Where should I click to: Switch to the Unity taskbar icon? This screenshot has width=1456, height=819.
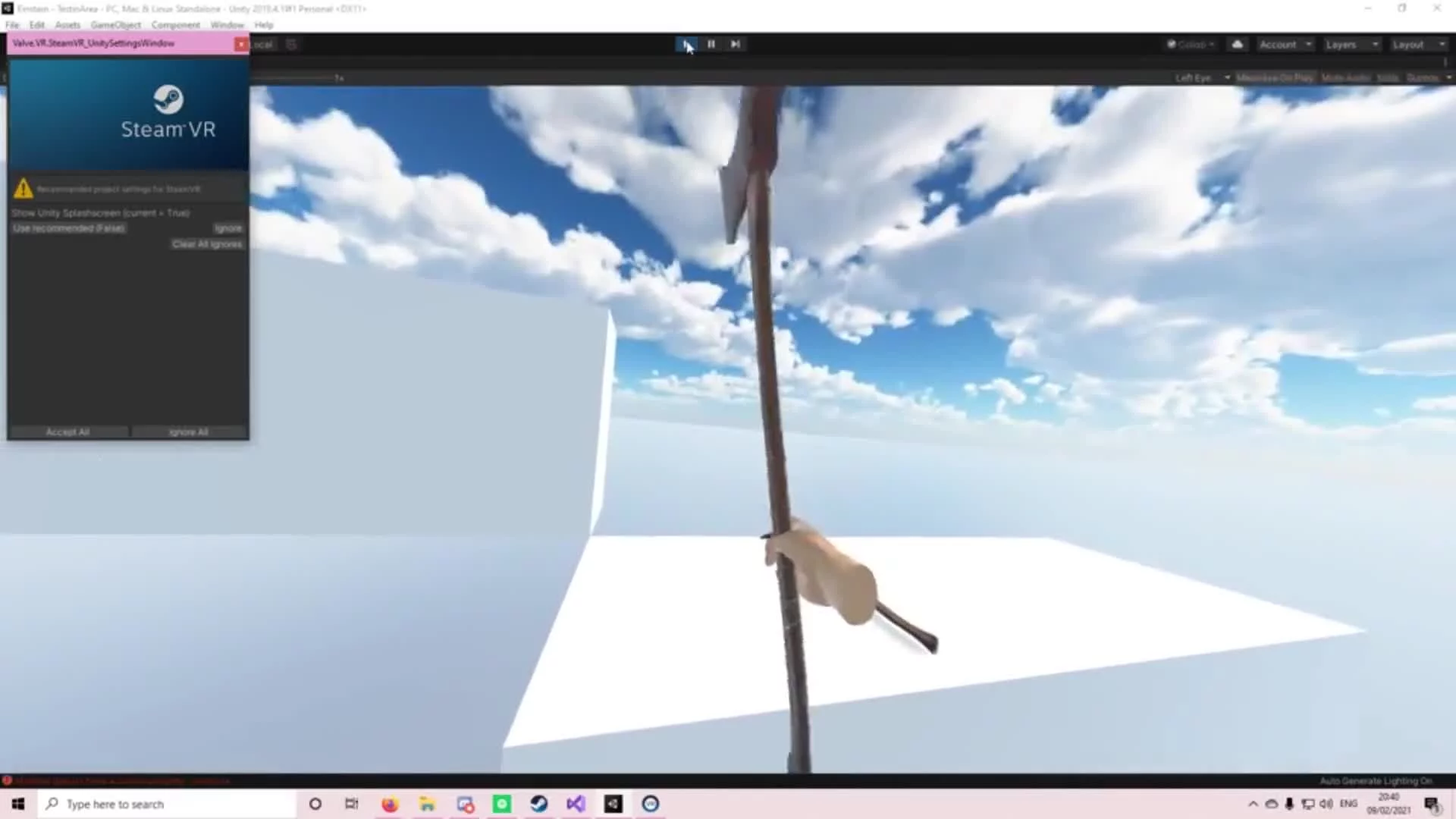613,804
